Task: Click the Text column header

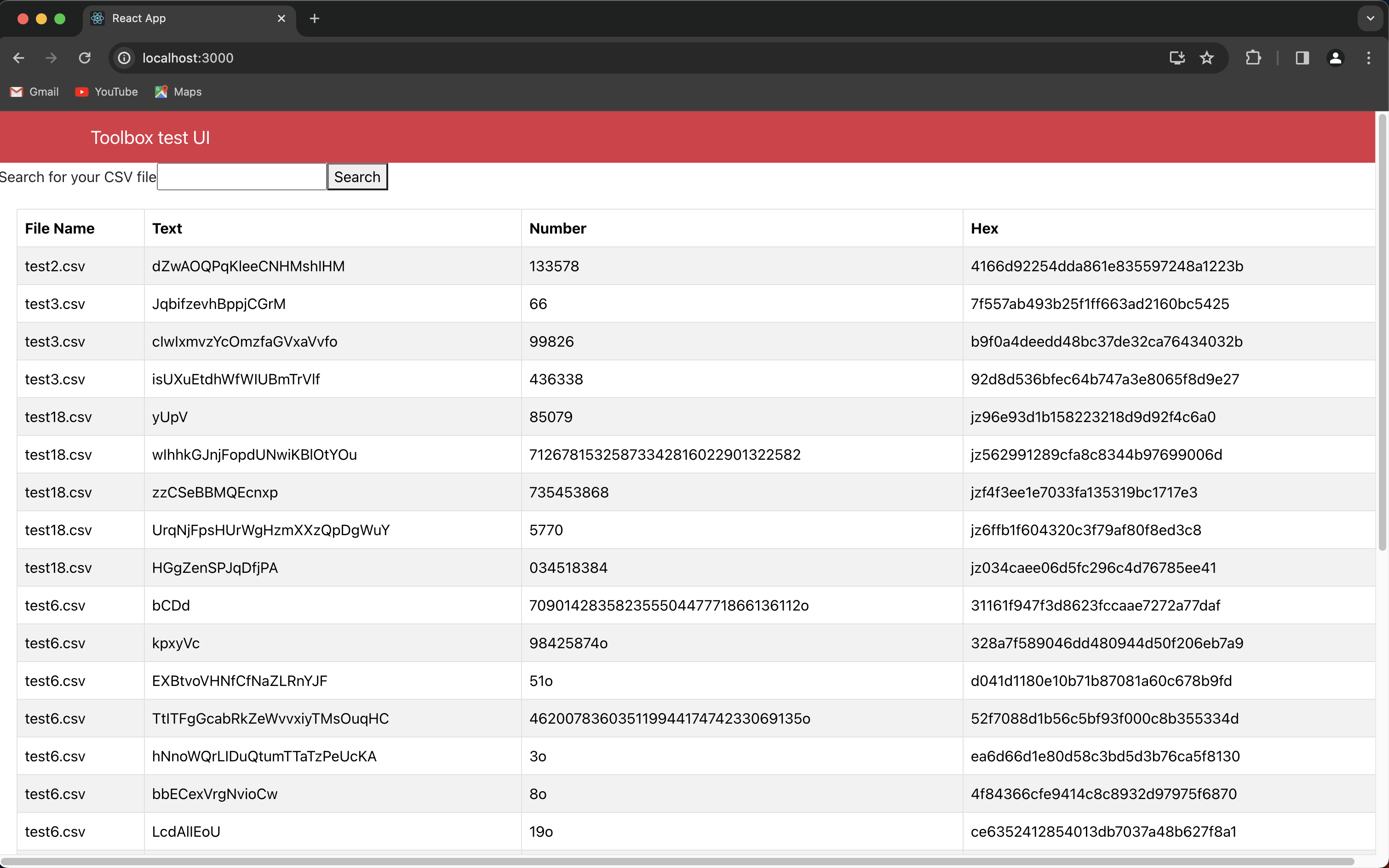Action: point(333,228)
